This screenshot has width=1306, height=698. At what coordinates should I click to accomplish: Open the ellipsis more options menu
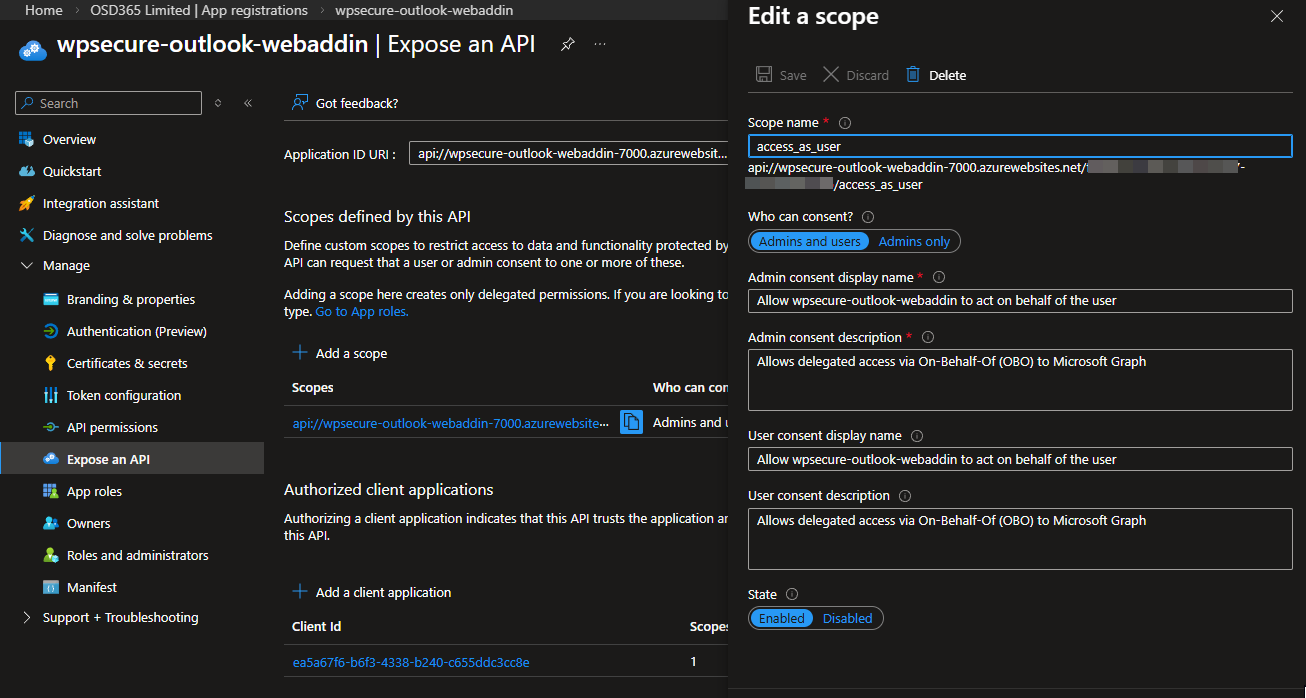[600, 45]
